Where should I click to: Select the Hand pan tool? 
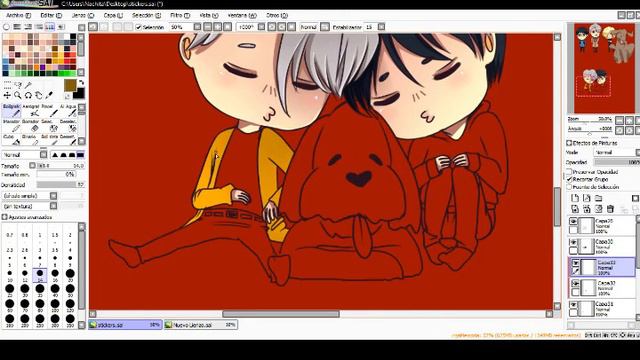click(39, 95)
